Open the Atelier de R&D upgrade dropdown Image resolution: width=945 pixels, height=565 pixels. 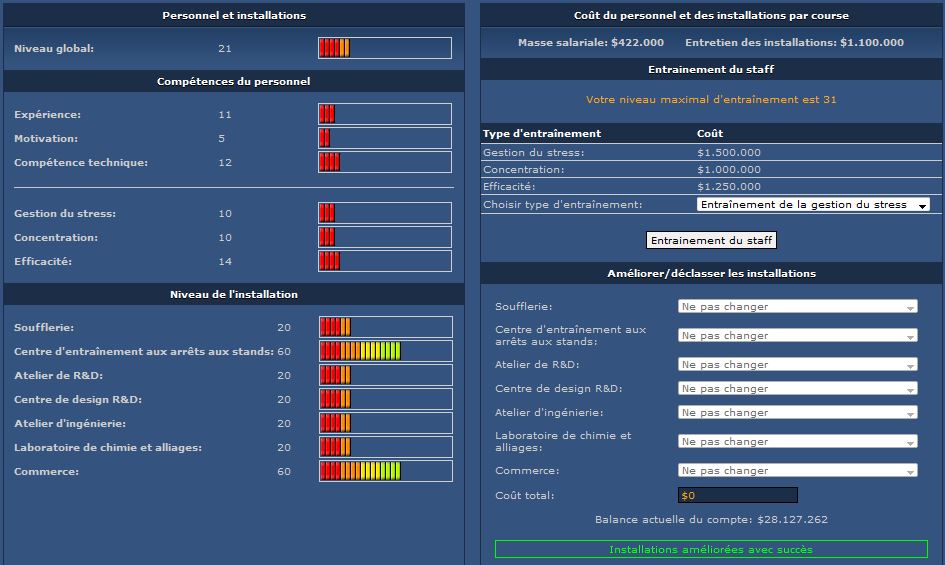pyautogui.click(x=797, y=364)
